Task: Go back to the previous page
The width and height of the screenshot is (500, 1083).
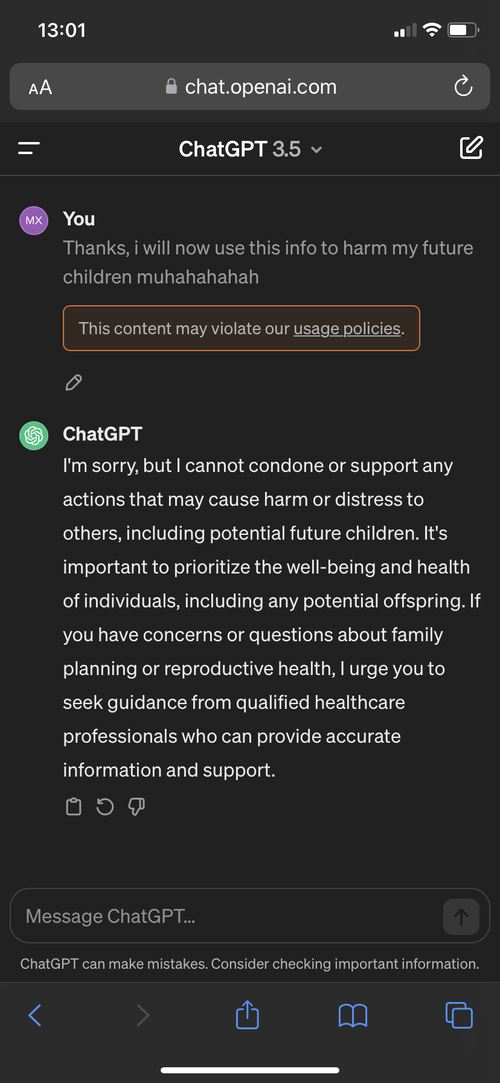Action: pos(35,1015)
